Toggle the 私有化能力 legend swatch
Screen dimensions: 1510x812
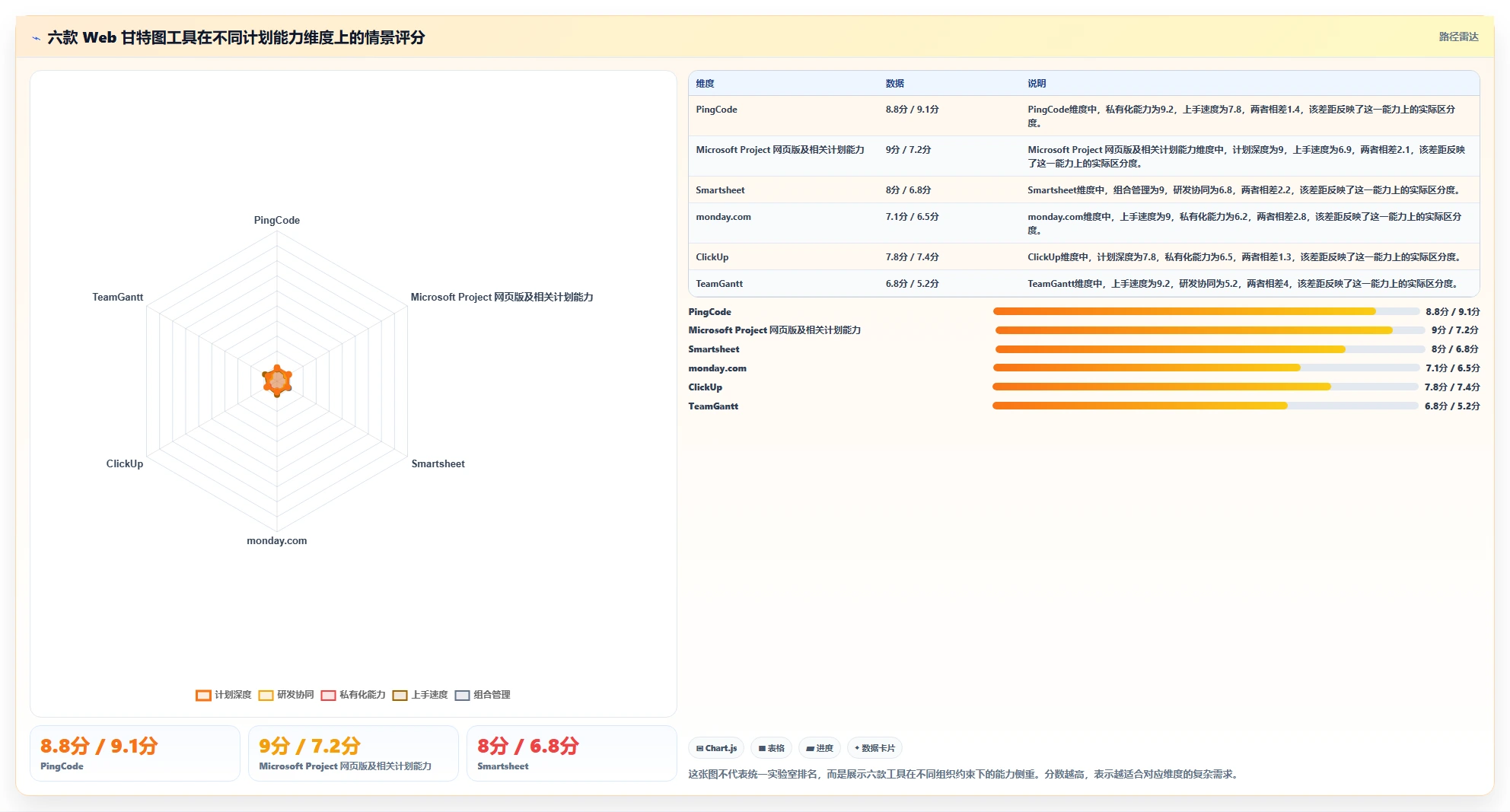[x=328, y=695]
